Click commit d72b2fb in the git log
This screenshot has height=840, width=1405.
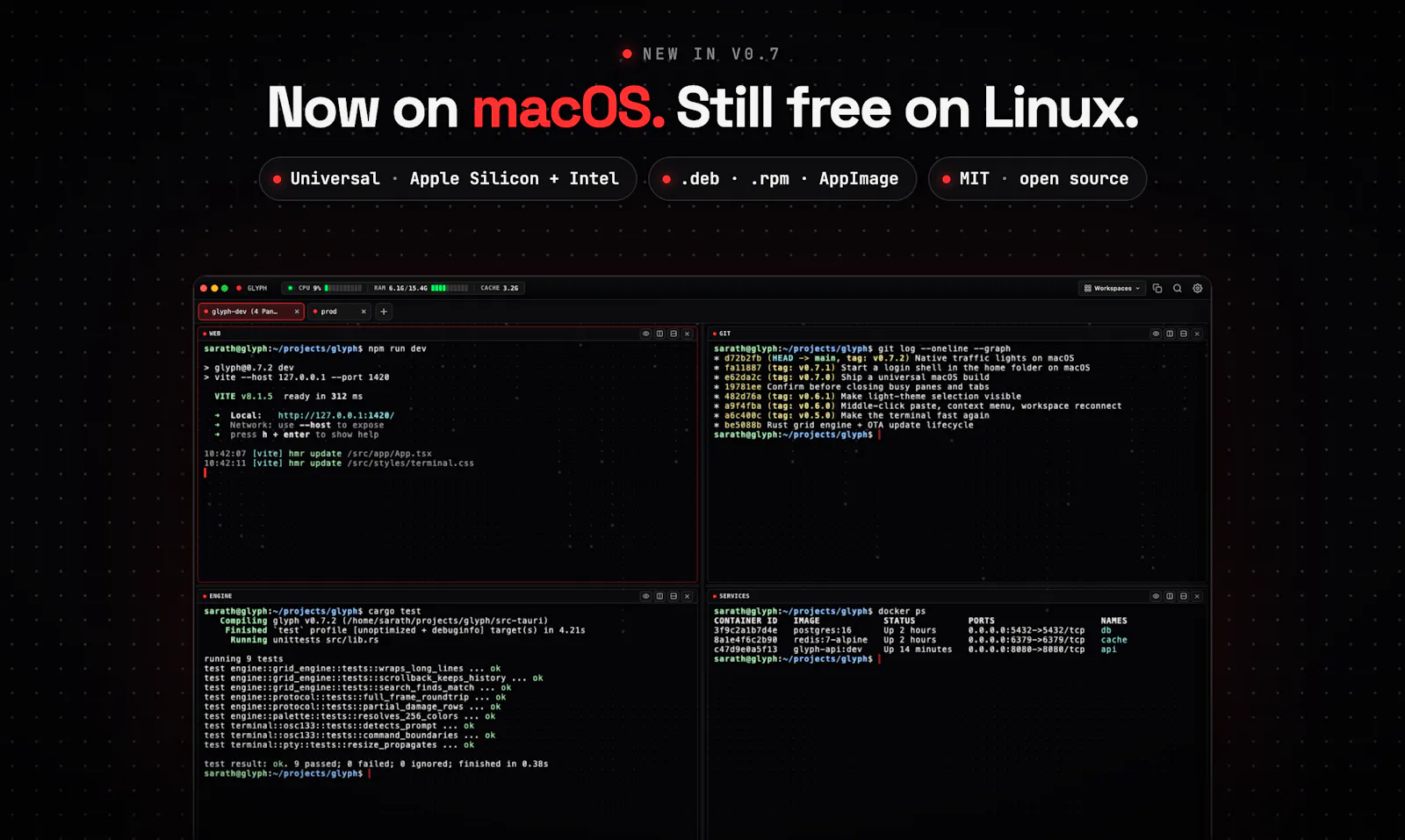pos(743,358)
